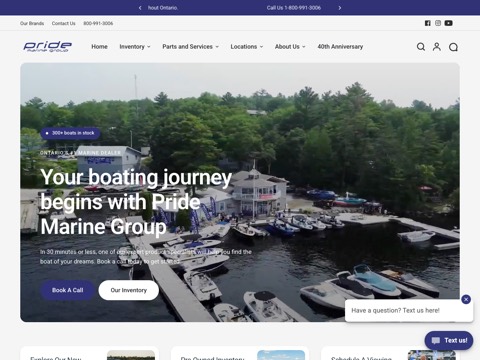The height and width of the screenshot is (360, 480).
Task: Open the Our Brands link
Action: [x=32, y=23]
